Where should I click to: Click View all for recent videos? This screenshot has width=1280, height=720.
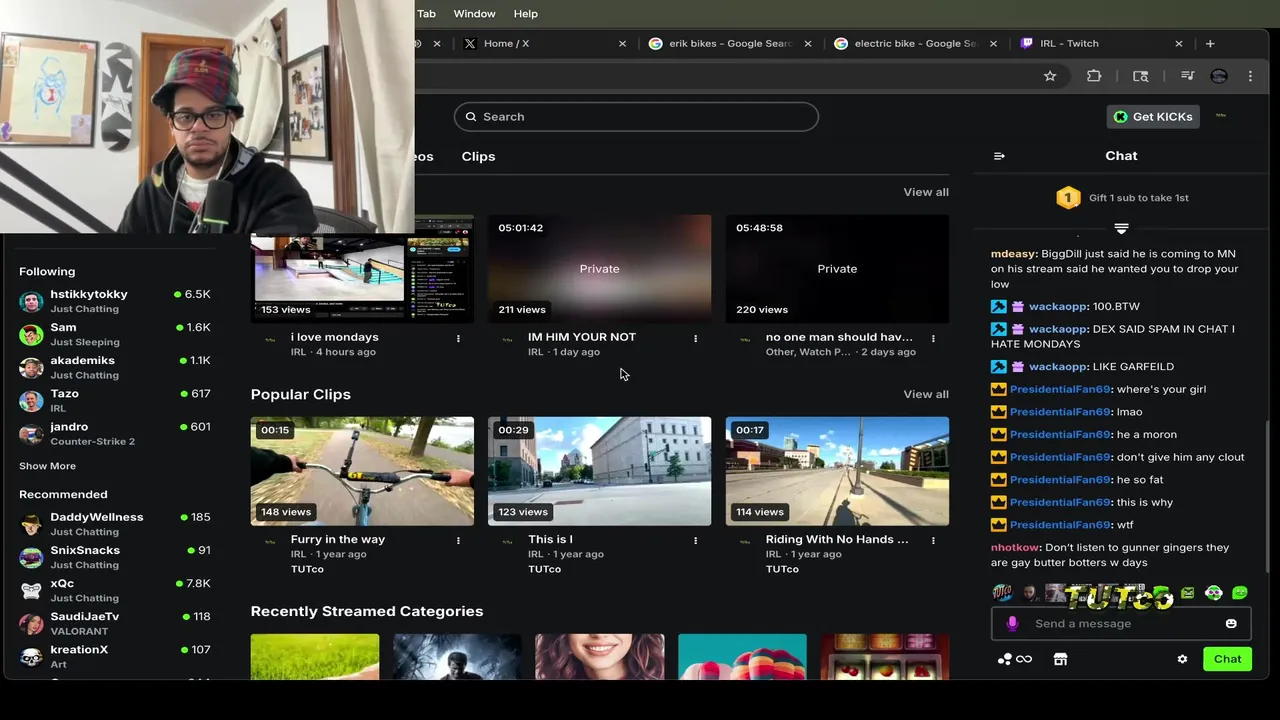tap(926, 192)
